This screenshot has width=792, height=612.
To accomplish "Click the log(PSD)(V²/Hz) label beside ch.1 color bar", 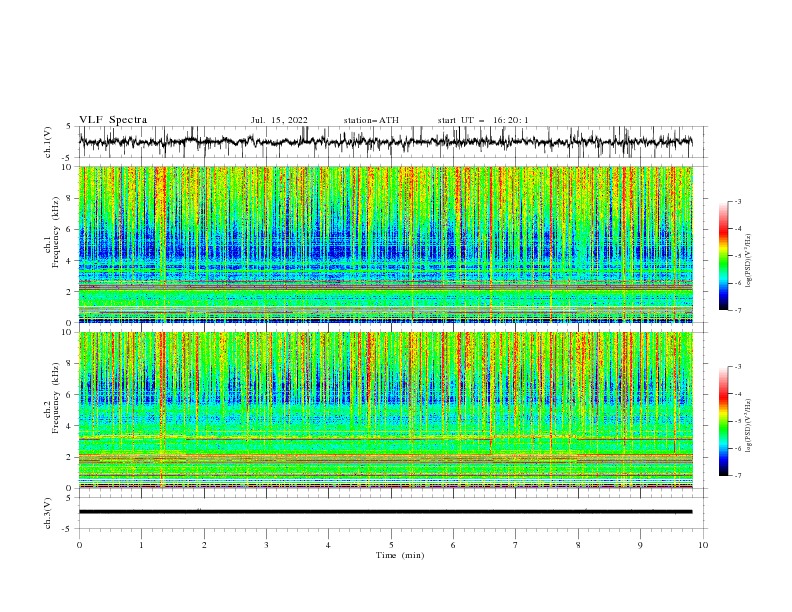I will tap(749, 261).
